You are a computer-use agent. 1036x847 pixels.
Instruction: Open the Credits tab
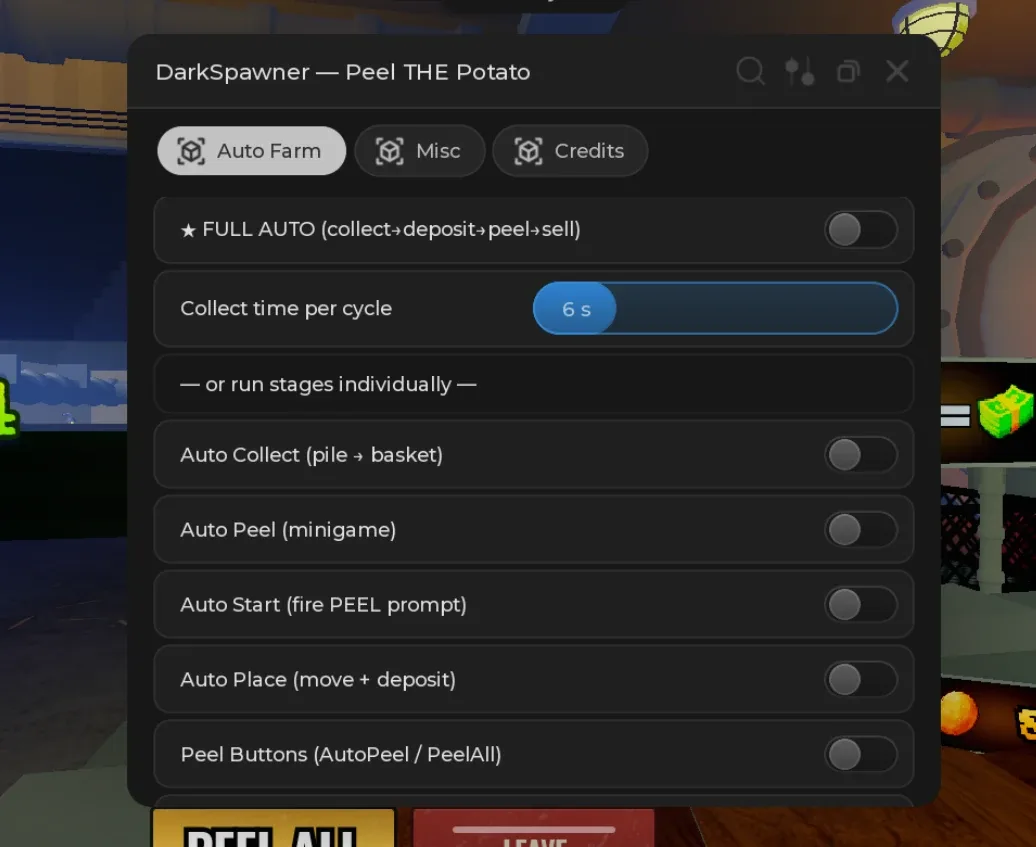tap(570, 151)
